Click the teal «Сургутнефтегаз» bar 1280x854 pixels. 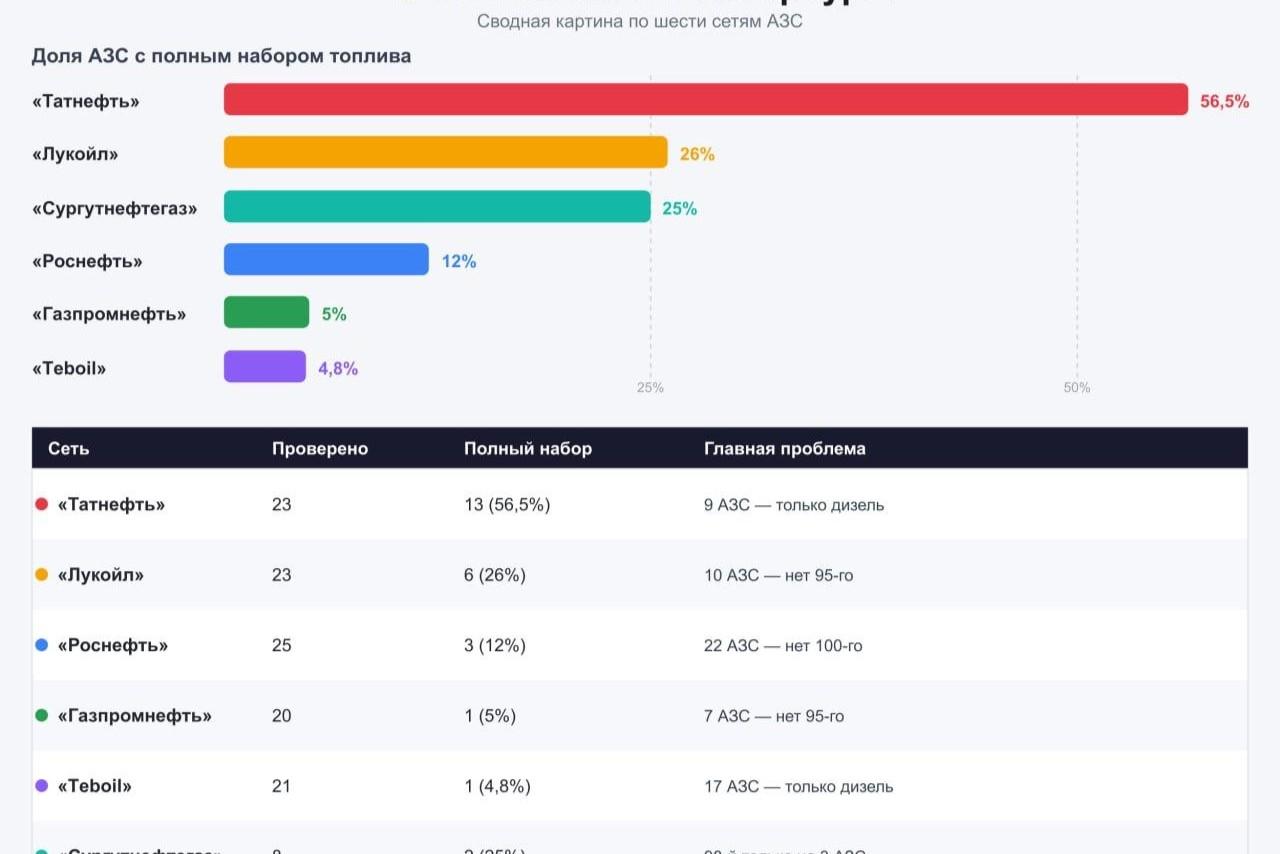(437, 206)
